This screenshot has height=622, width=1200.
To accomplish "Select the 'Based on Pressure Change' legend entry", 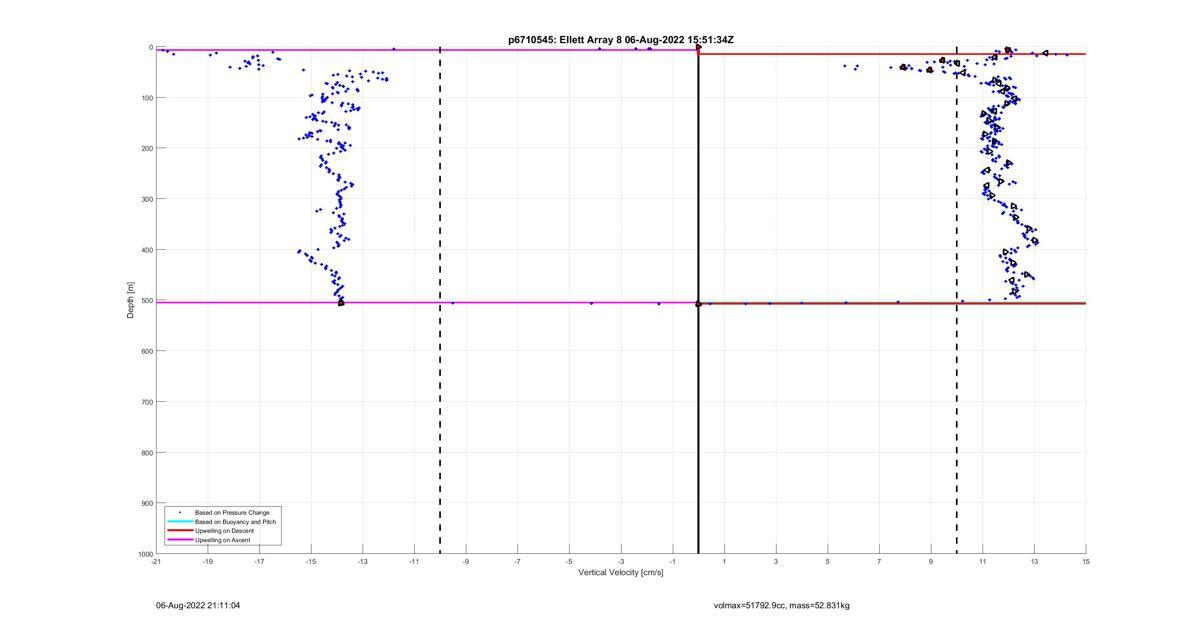I will [232, 513].
